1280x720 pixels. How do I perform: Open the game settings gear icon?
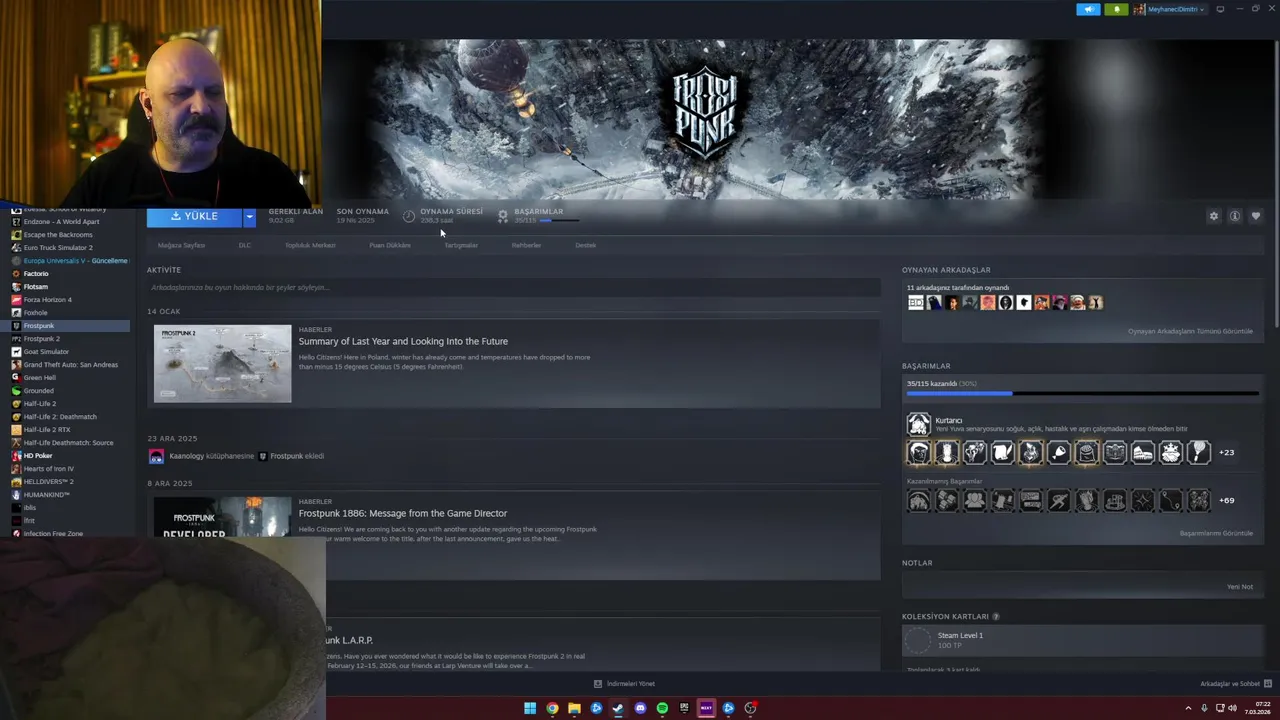tap(1214, 216)
